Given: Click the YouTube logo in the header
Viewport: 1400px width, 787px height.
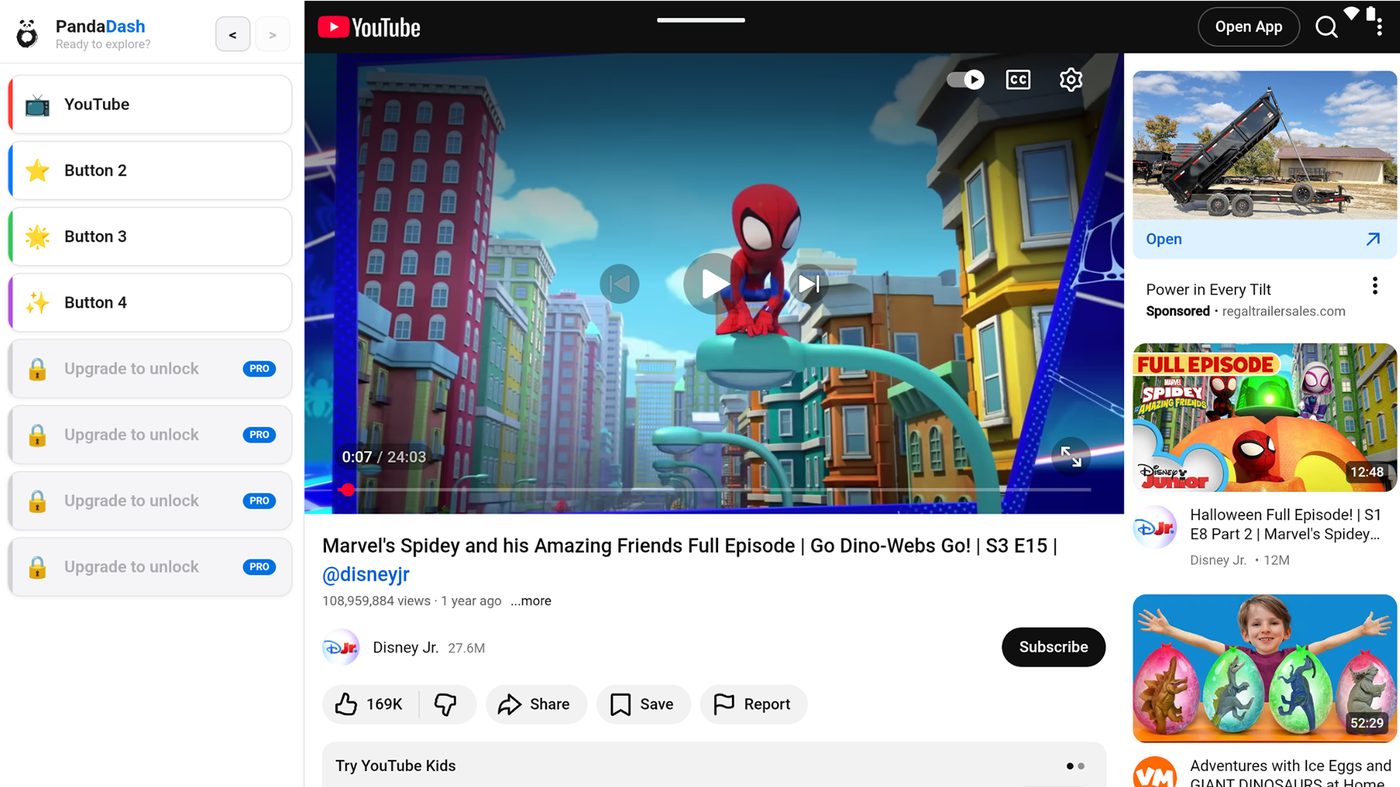Looking at the screenshot, I should click(369, 27).
